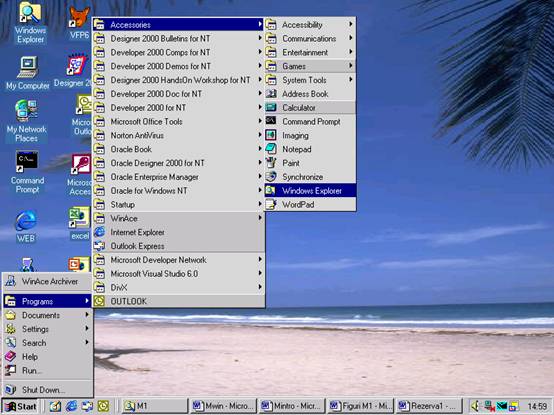Click the taskbar clock showing 14:59
Image resolution: width=554 pixels, height=415 pixels.
pyautogui.click(x=537, y=407)
